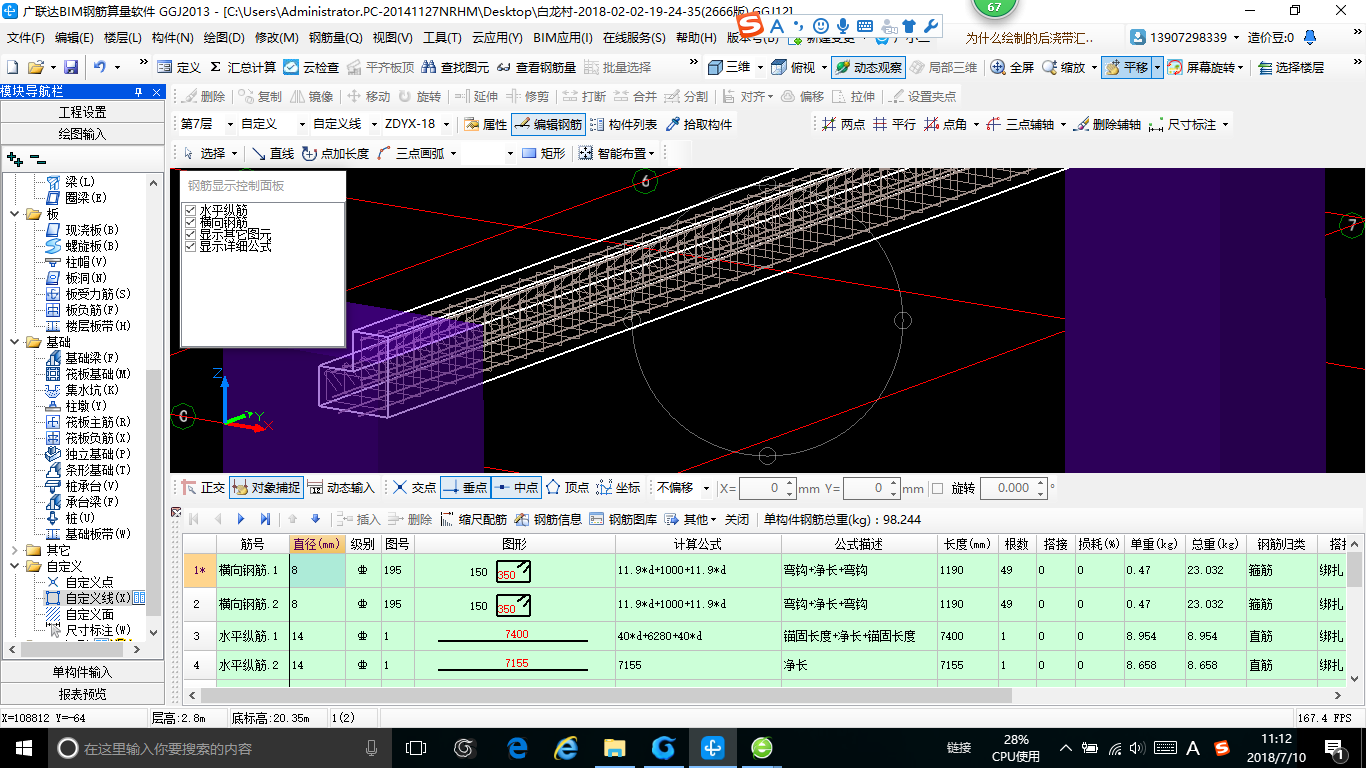Select 自定义线(X) tree item
The height and width of the screenshot is (768, 1366).
coord(98,598)
